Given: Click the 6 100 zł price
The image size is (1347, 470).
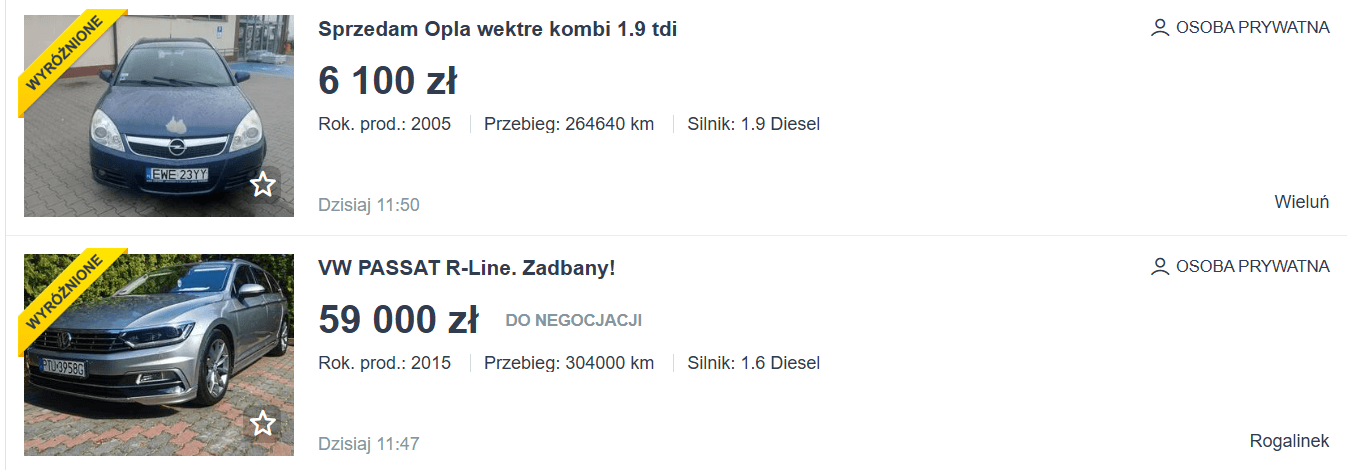Looking at the screenshot, I should (387, 81).
